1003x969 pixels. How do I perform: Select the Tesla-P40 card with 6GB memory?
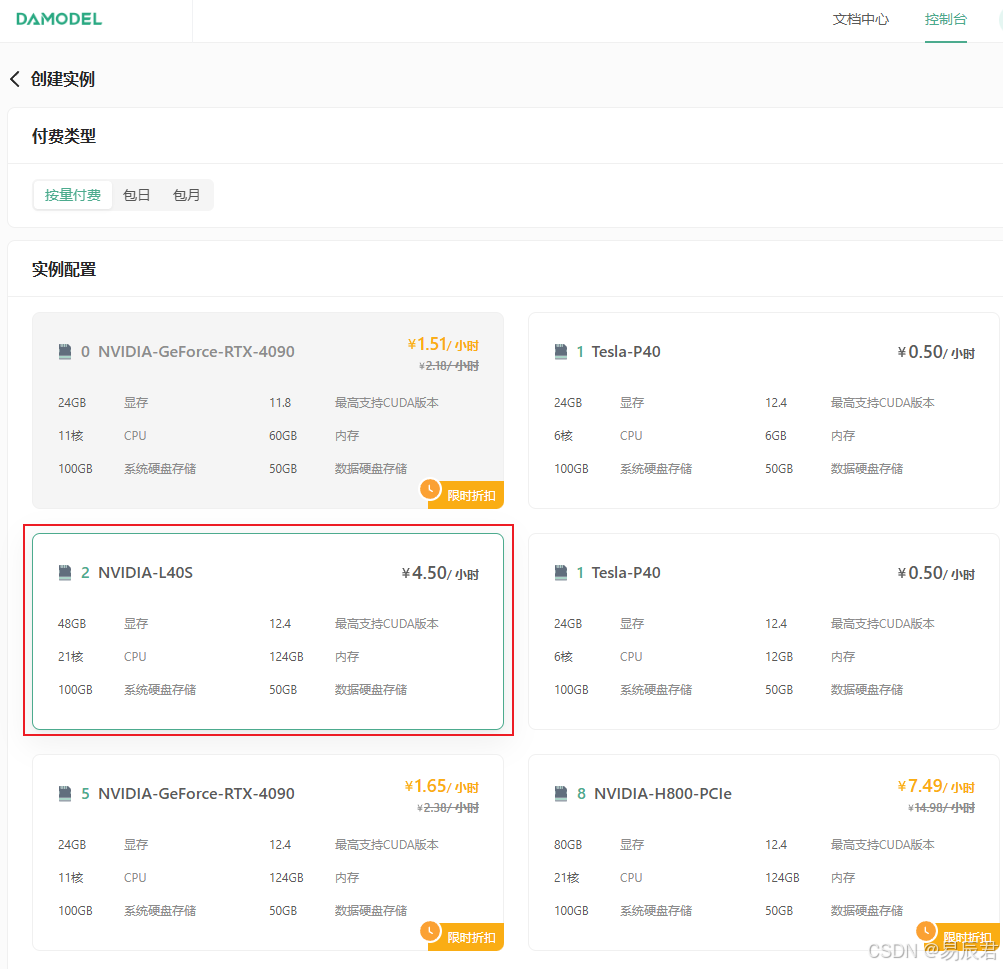(764, 411)
